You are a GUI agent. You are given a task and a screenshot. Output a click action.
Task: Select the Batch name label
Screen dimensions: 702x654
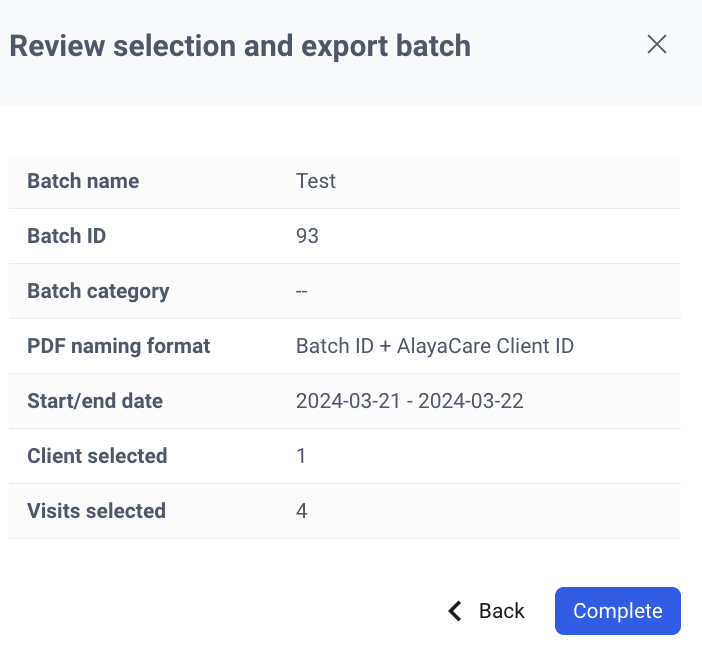tap(83, 181)
